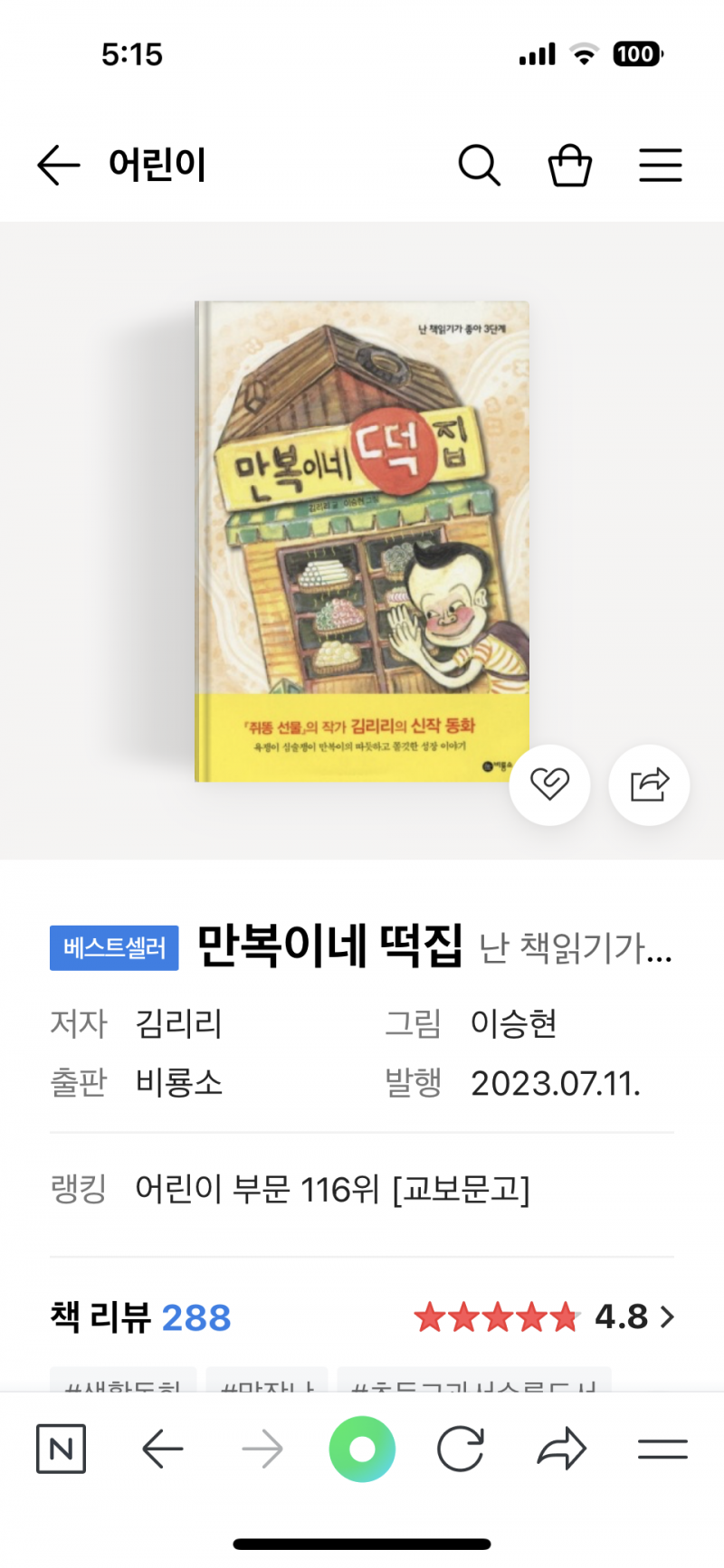Tap the share button on book cover
This screenshot has width=724, height=1568.
click(650, 784)
